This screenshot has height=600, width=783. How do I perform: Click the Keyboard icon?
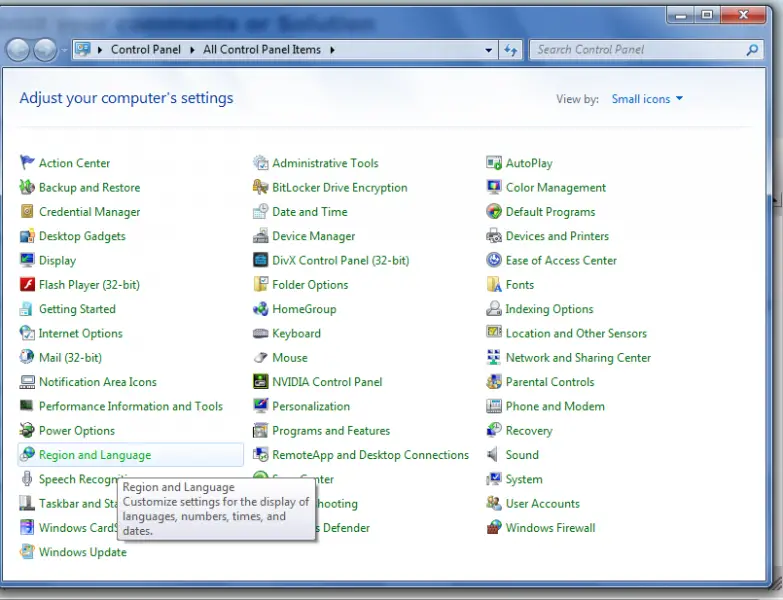260,333
